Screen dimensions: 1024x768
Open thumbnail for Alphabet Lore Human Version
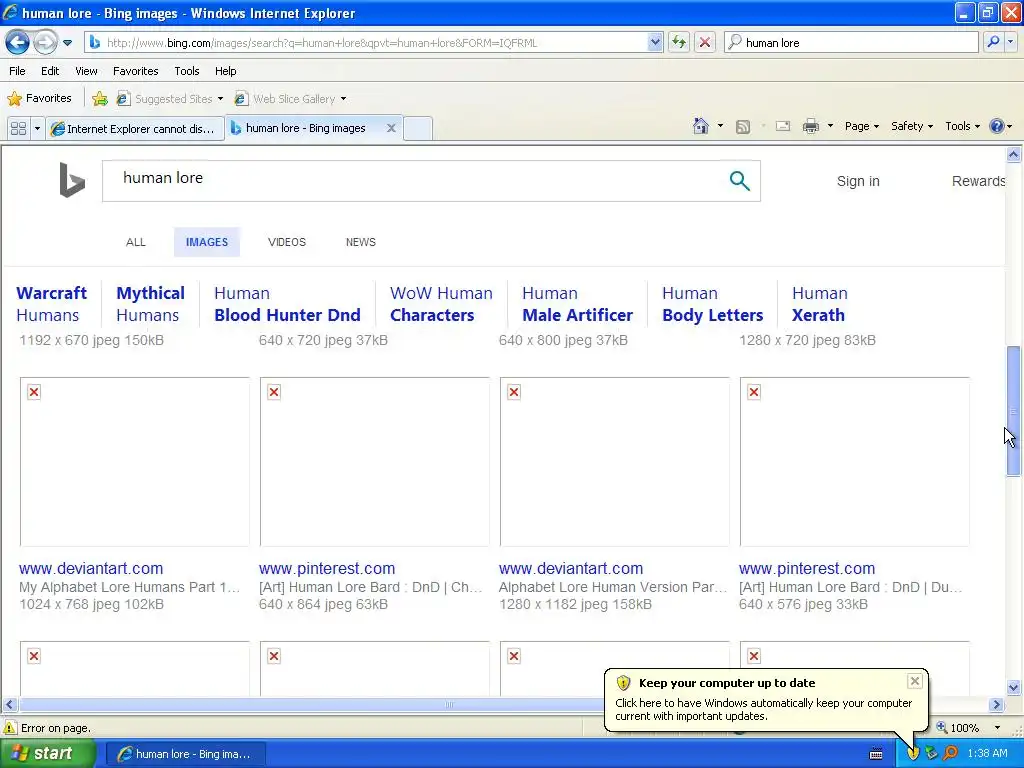click(x=615, y=461)
